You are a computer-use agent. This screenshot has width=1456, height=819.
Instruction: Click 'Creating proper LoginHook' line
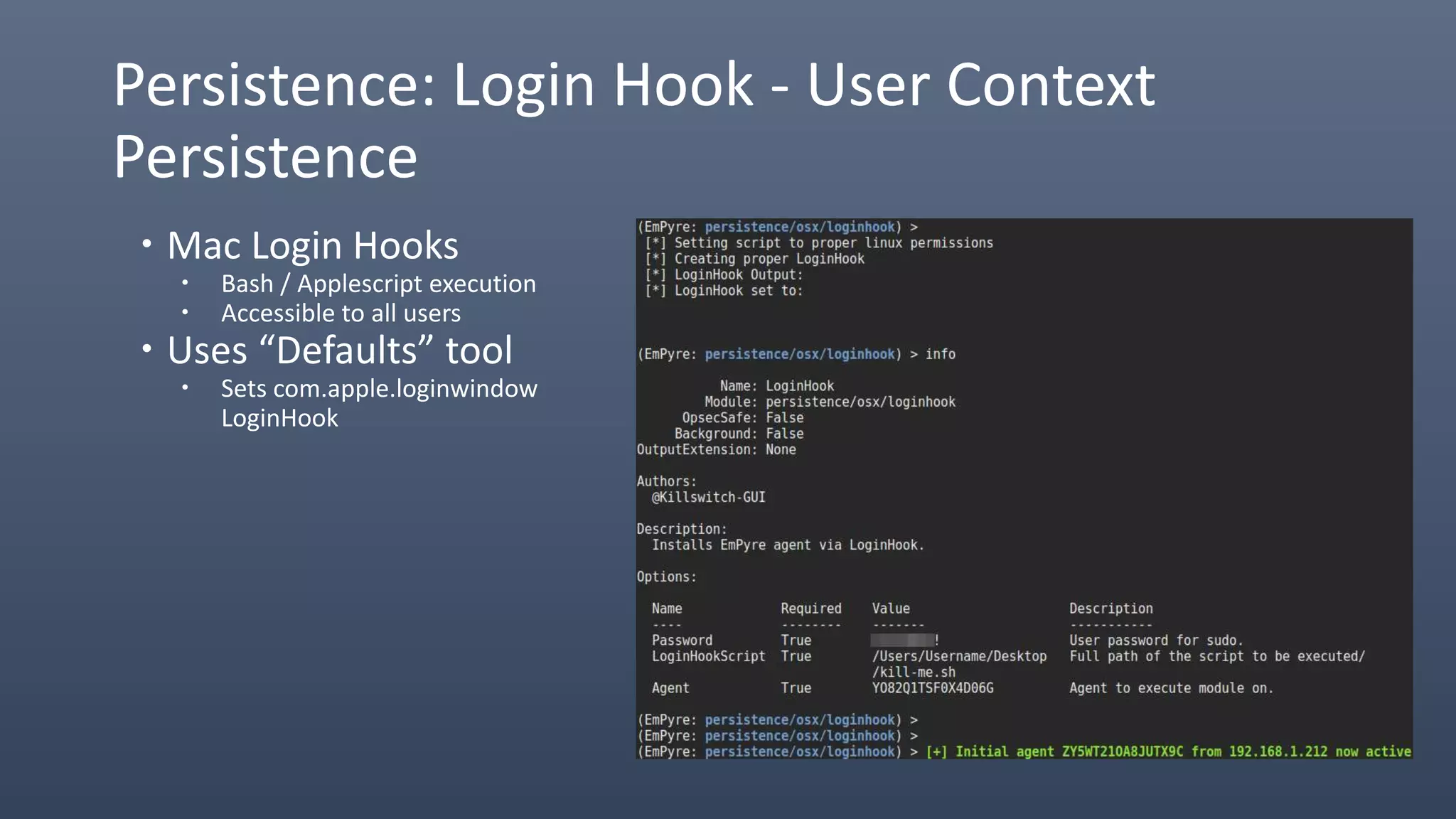(769, 259)
